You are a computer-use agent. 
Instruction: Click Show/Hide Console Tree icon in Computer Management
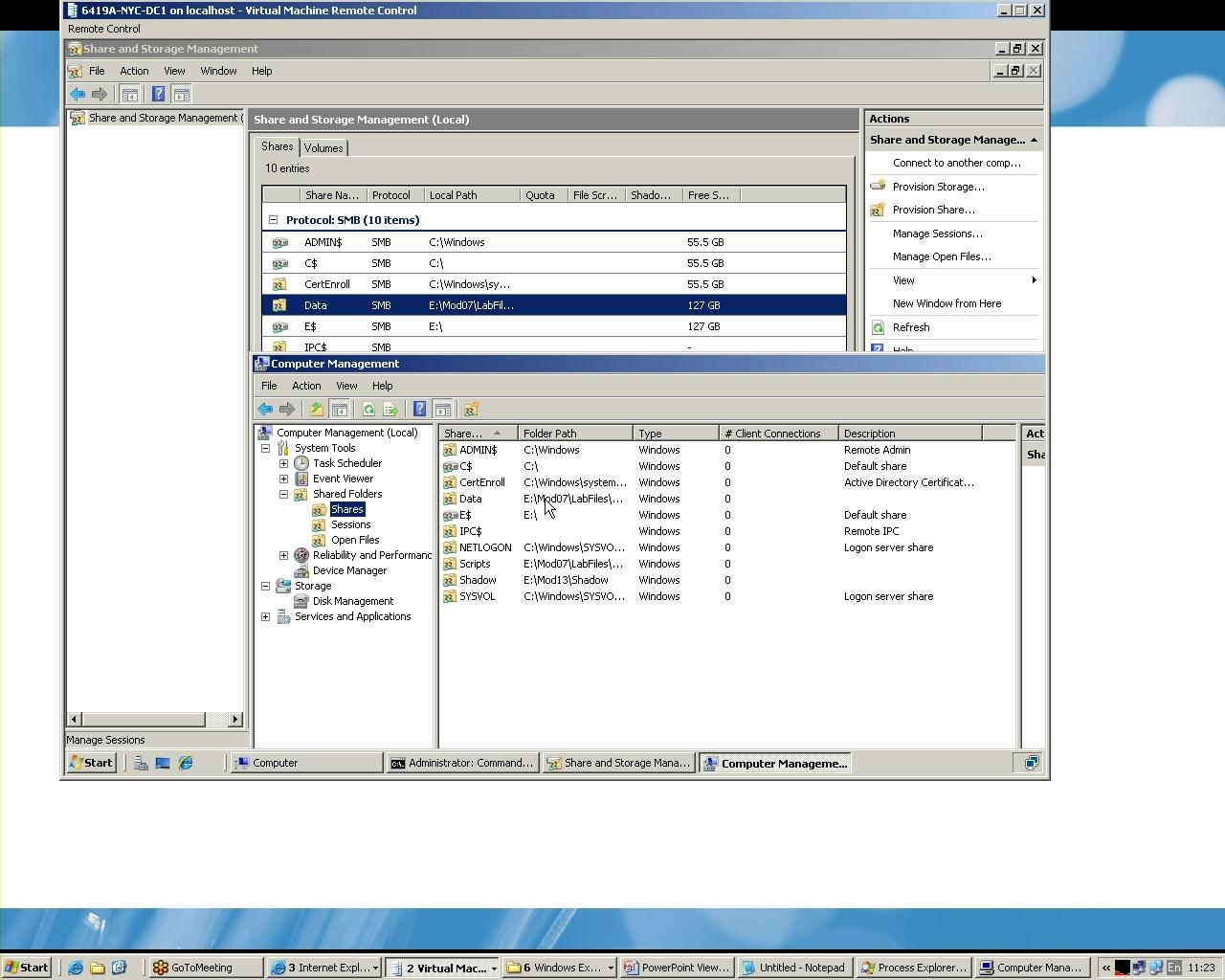[x=339, y=410]
